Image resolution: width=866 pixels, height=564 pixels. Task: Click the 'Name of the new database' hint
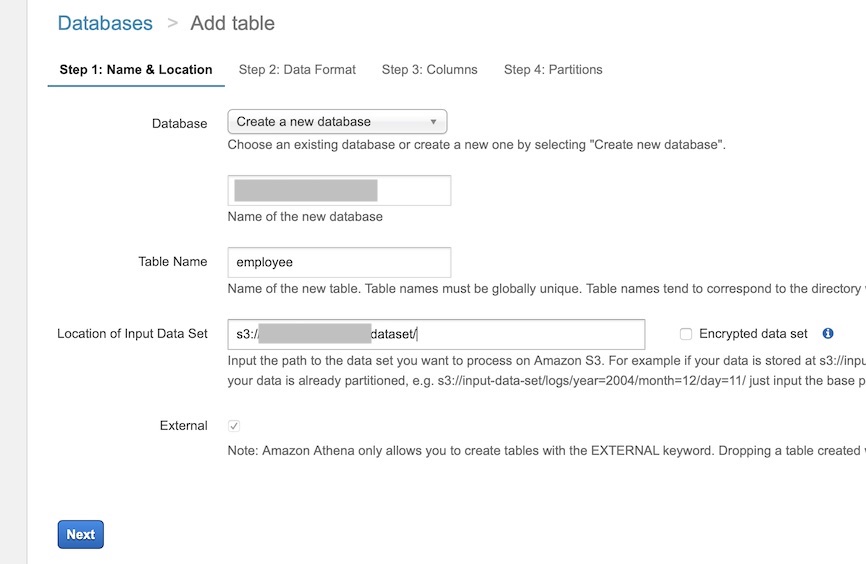305,216
